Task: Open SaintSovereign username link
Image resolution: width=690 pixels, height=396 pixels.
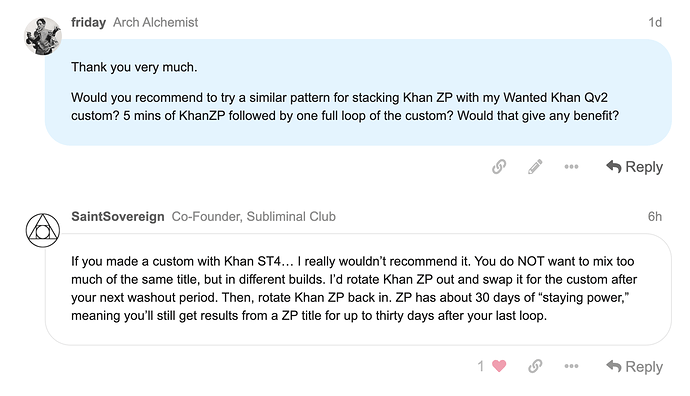Action: 117,216
